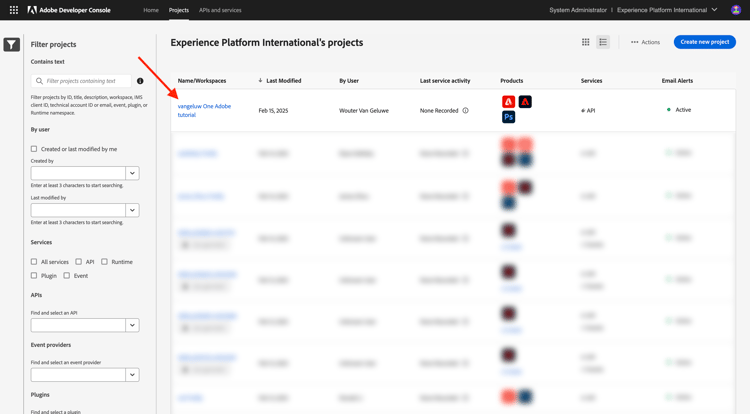Check Created or last modified by me
The height and width of the screenshot is (414, 750).
tap(34, 149)
